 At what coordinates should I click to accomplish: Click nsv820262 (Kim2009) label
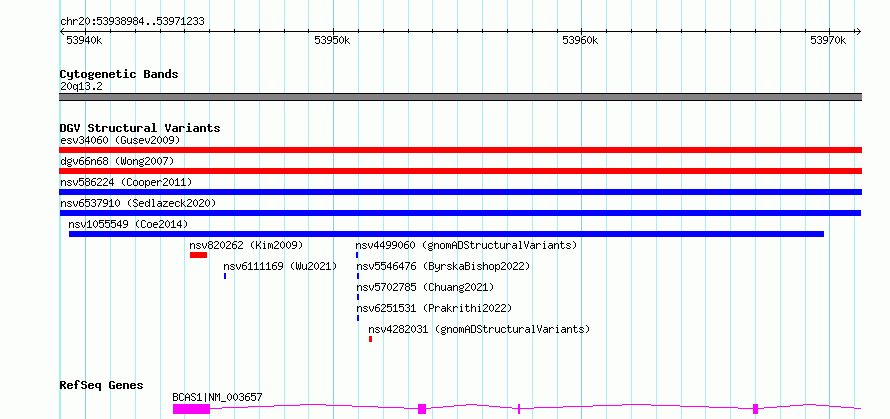[x=246, y=245]
